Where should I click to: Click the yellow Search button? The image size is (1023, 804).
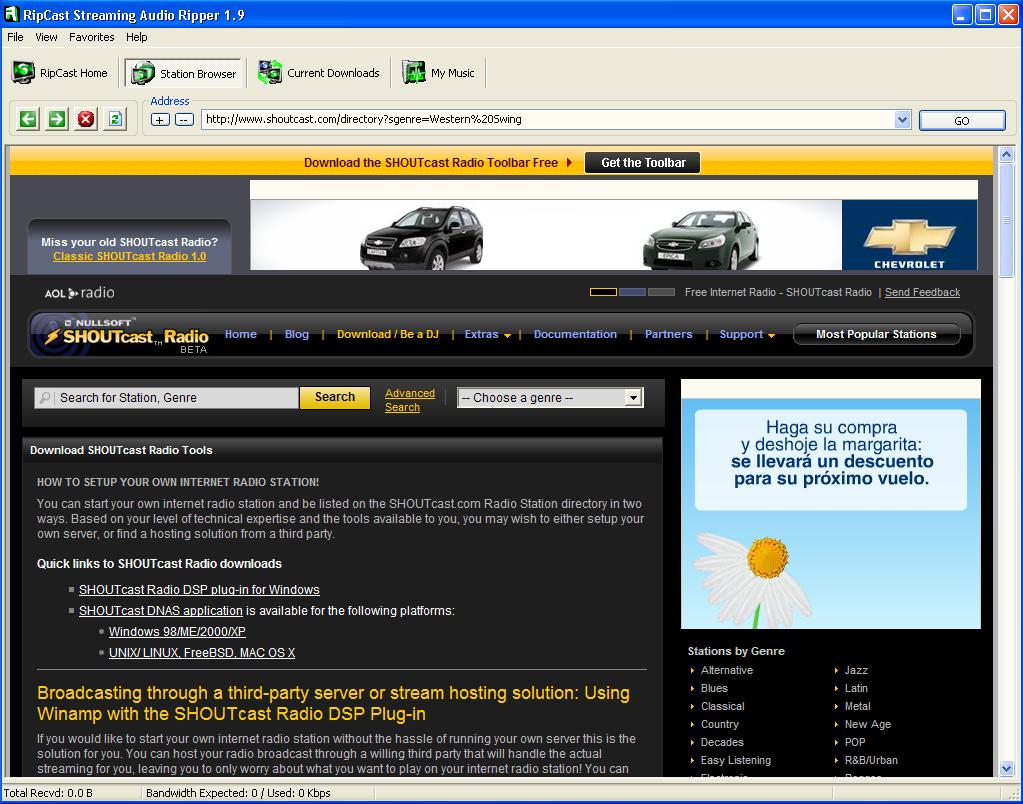coord(335,397)
